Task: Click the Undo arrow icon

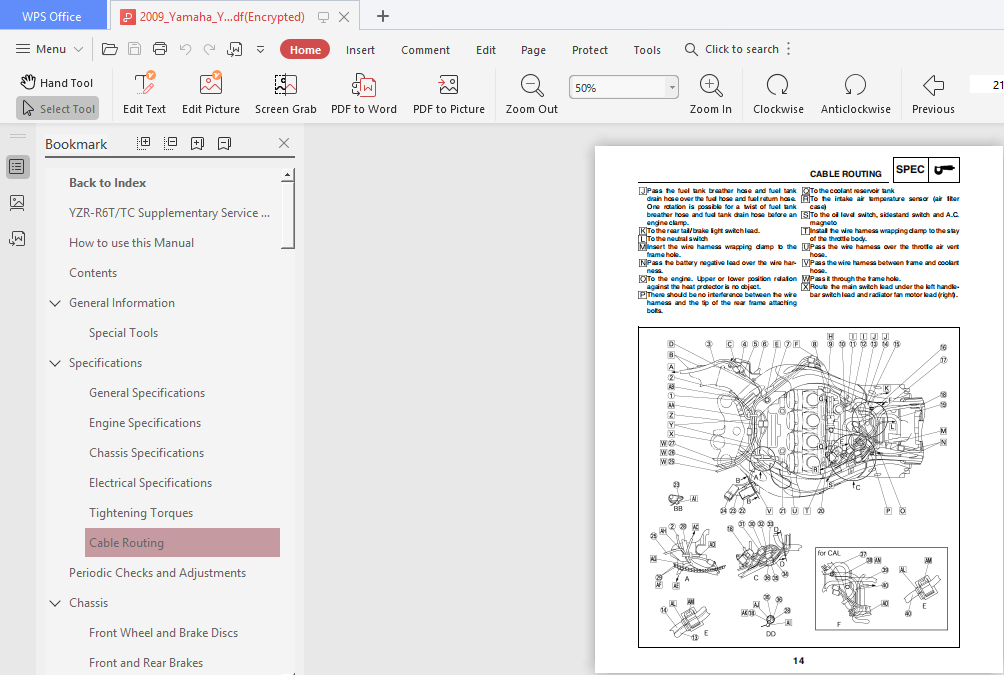Action: (186, 49)
